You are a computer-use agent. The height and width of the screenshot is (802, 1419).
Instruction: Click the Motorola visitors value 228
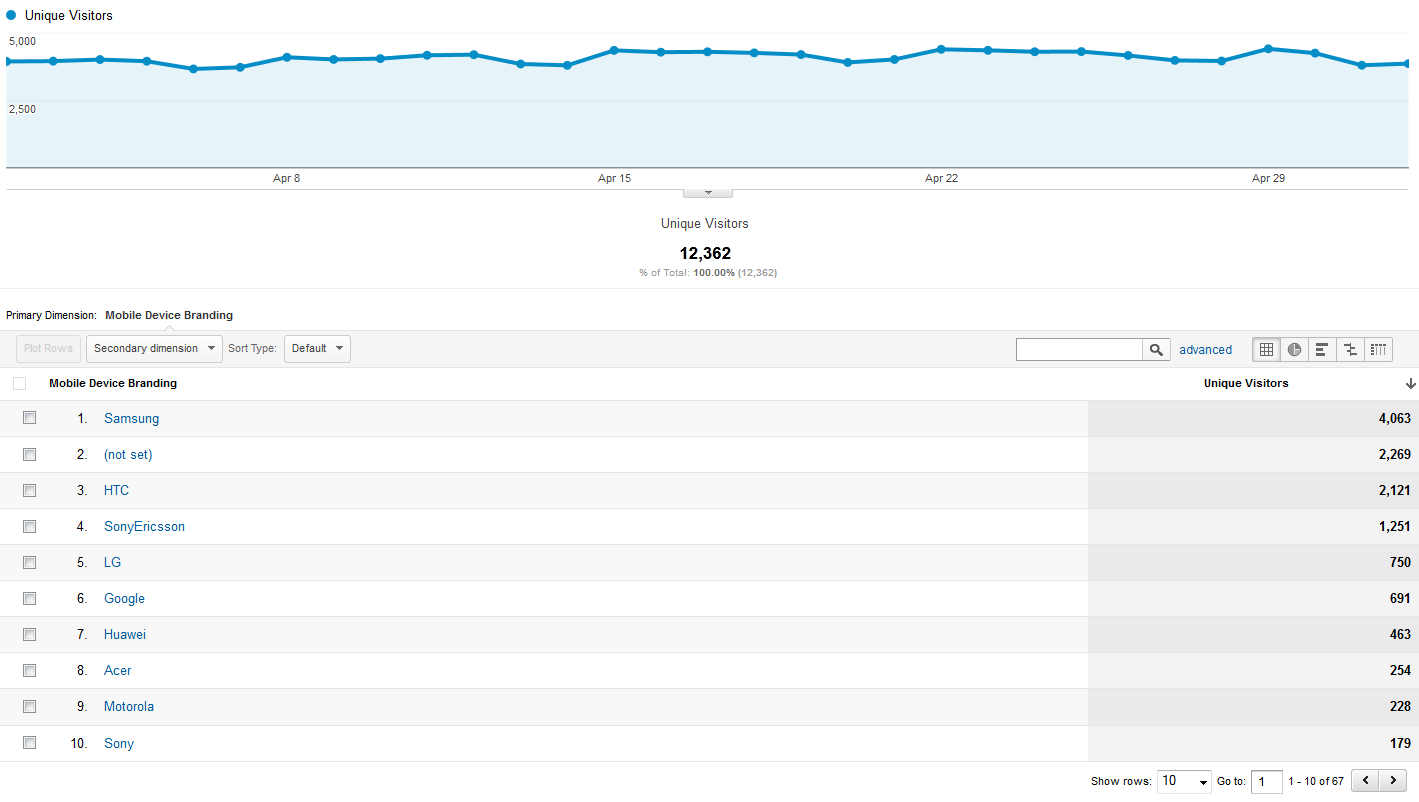1400,707
